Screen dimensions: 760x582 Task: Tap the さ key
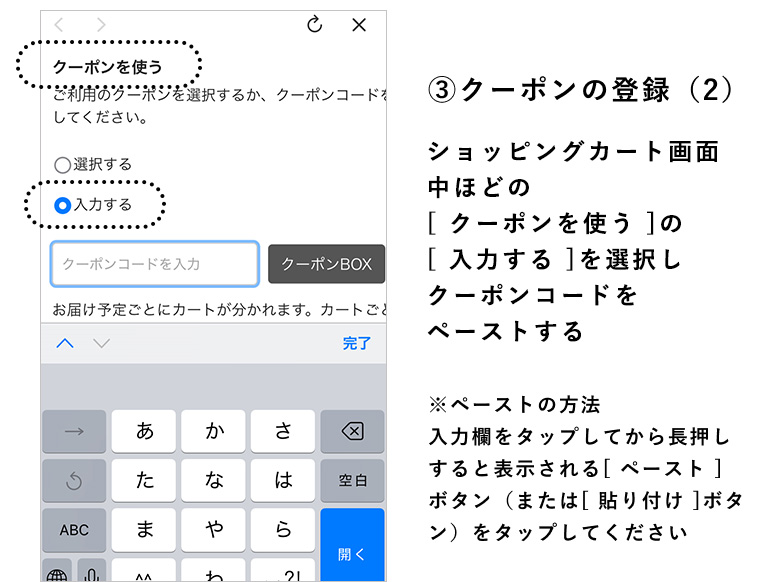click(283, 431)
